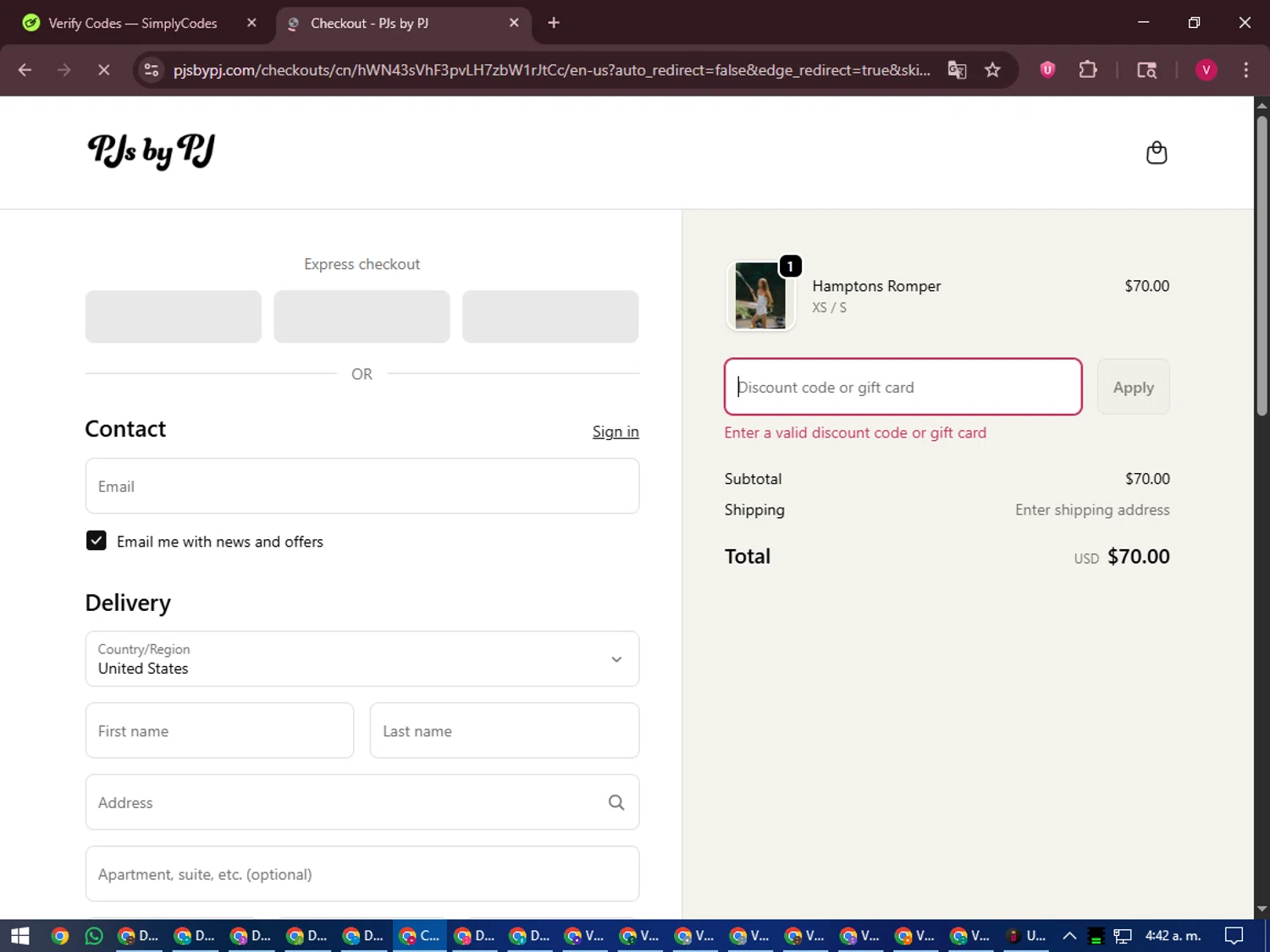Close the Verify Codes tab
The width and height of the screenshot is (1270, 952).
(x=251, y=23)
